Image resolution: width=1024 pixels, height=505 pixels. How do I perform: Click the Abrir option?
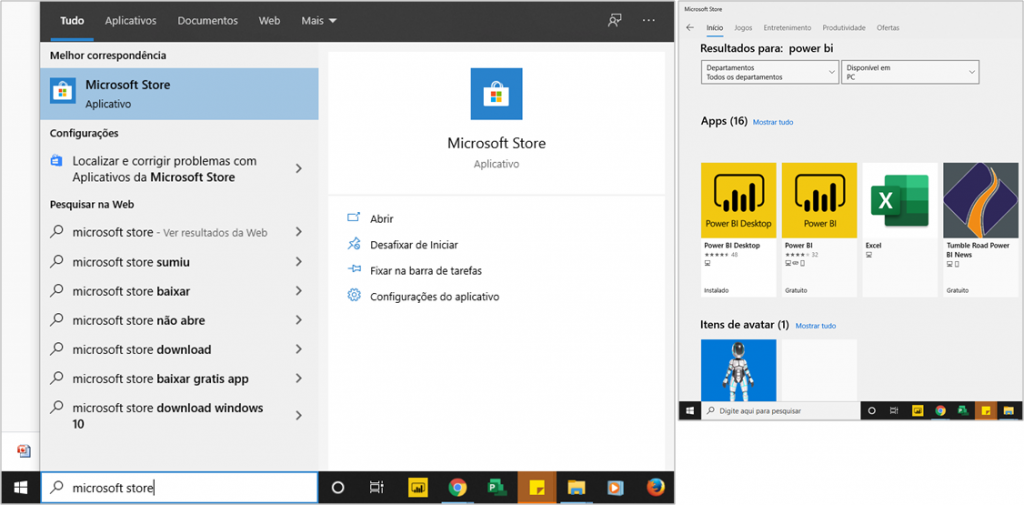coord(381,218)
